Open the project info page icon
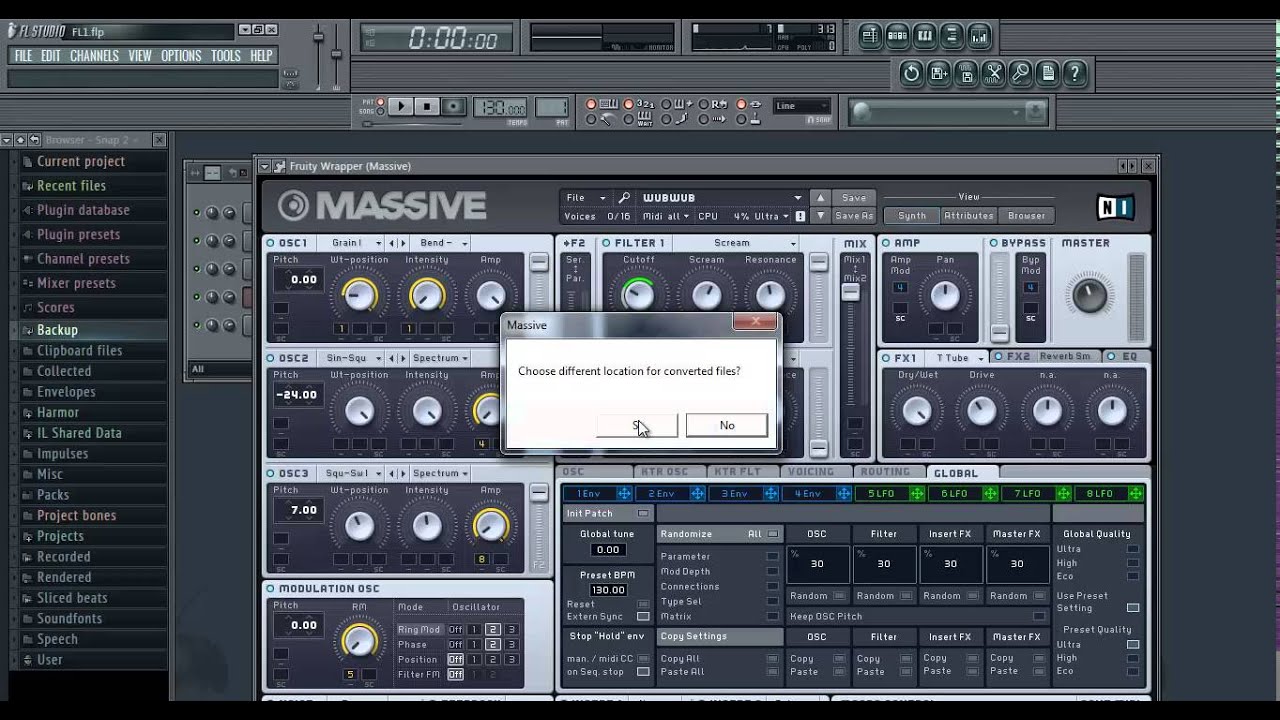Screen dimensions: 1280x720 coord(1047,73)
